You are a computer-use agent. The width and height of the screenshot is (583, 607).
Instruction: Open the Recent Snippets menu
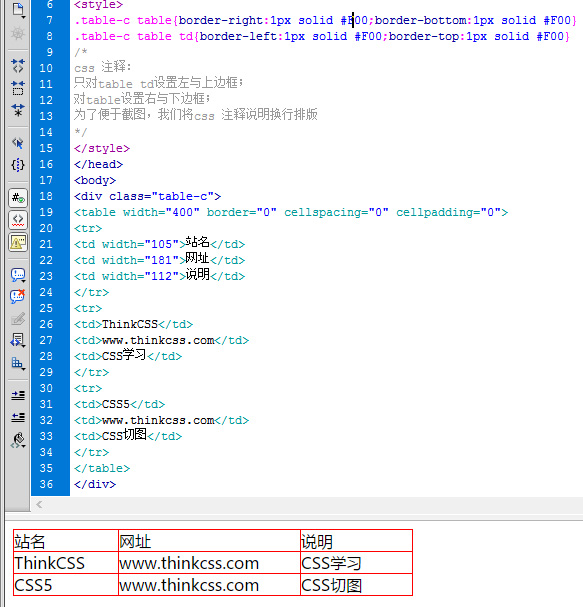[x=18, y=341]
